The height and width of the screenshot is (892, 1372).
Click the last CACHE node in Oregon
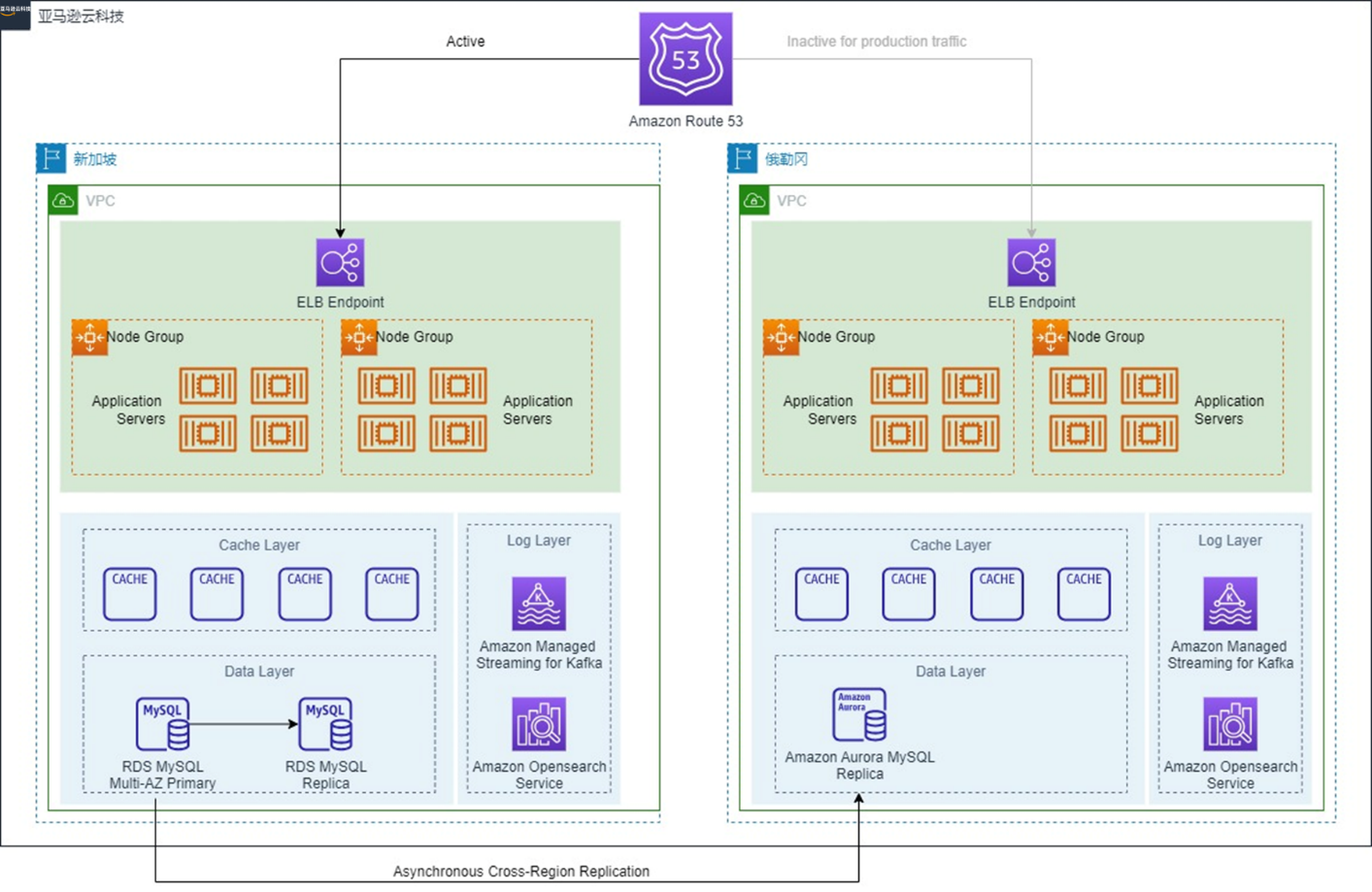tap(1084, 594)
